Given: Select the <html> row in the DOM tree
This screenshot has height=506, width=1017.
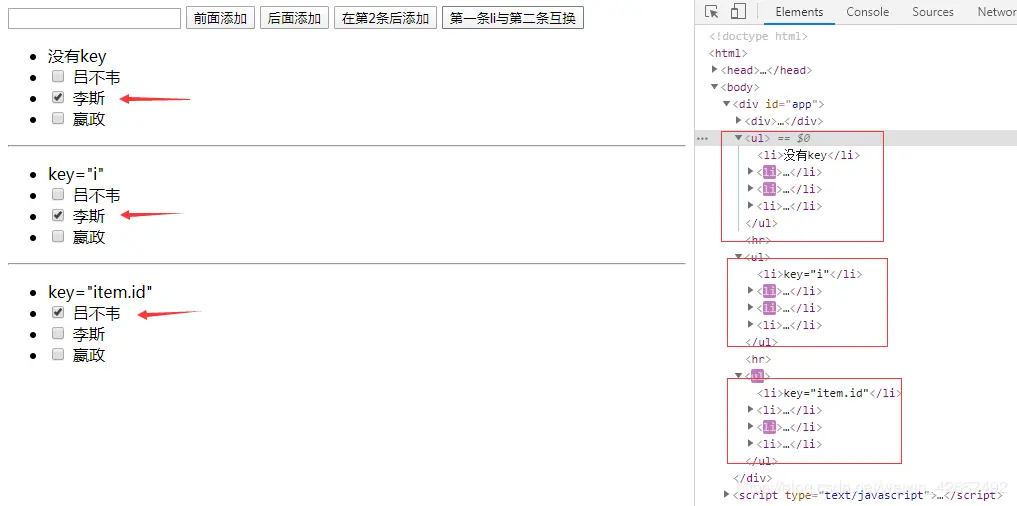Looking at the screenshot, I should pos(728,53).
